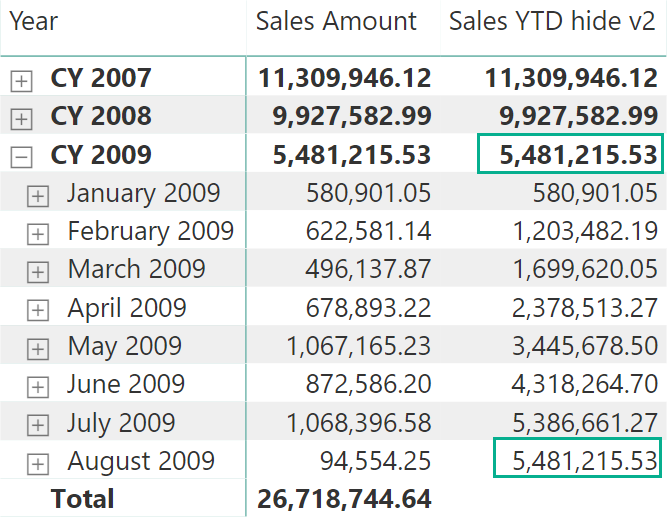Expand March 2009 month row

38,272
